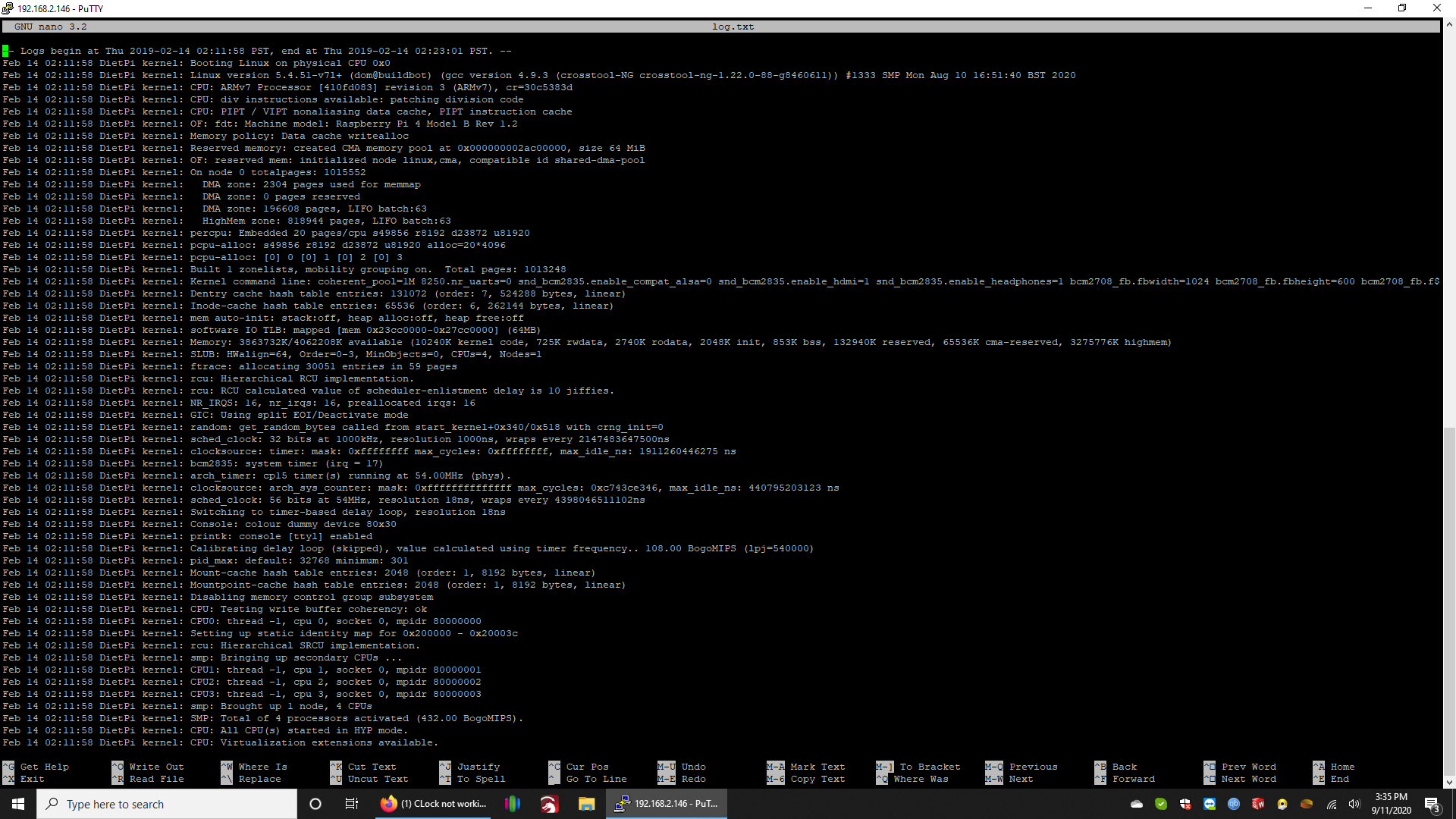Open the red dragon app in taskbar
The image size is (1456, 819).
(x=549, y=804)
